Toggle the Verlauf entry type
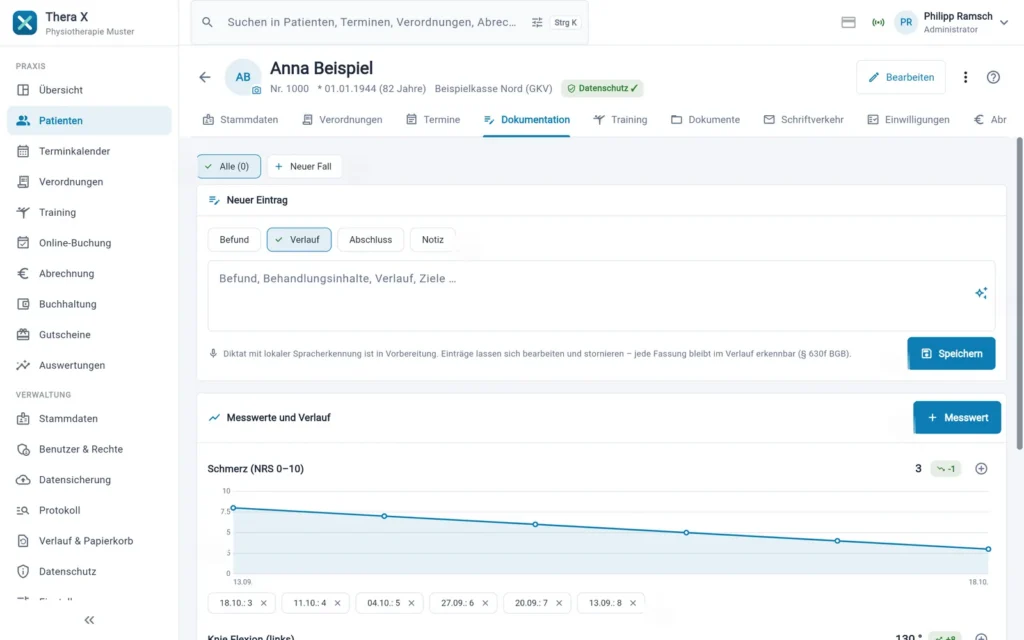 [x=298, y=240]
